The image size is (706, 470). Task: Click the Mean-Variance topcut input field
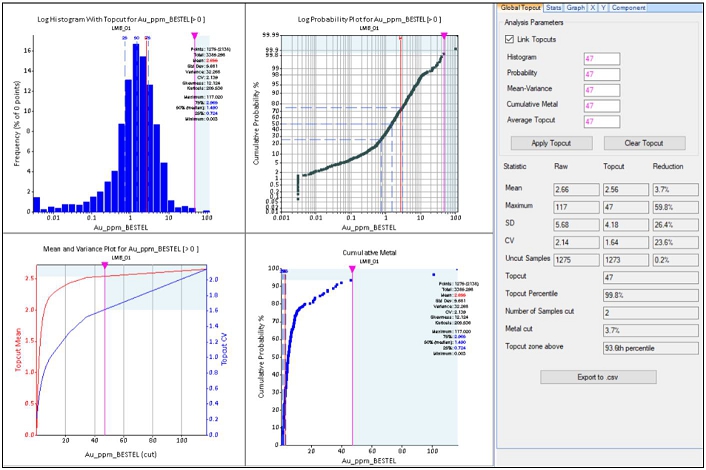click(x=601, y=89)
